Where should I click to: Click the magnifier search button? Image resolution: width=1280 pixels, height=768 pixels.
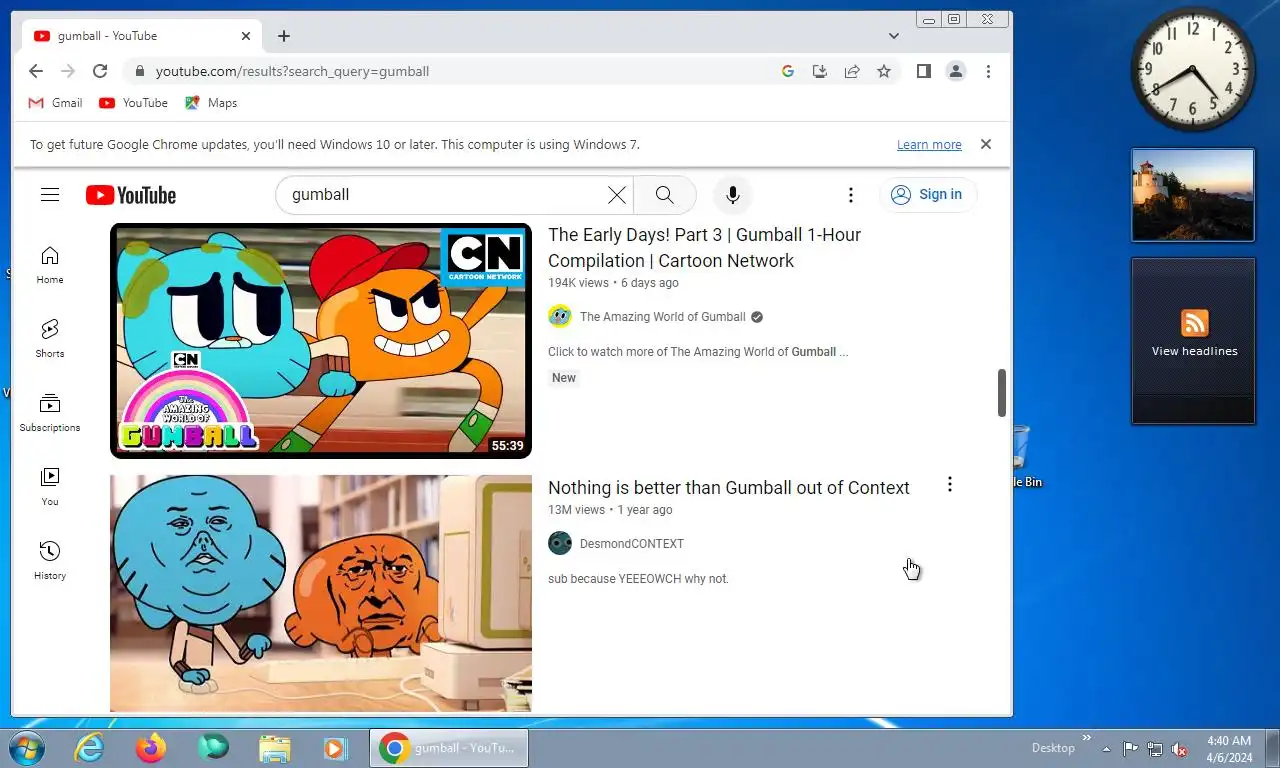point(665,195)
